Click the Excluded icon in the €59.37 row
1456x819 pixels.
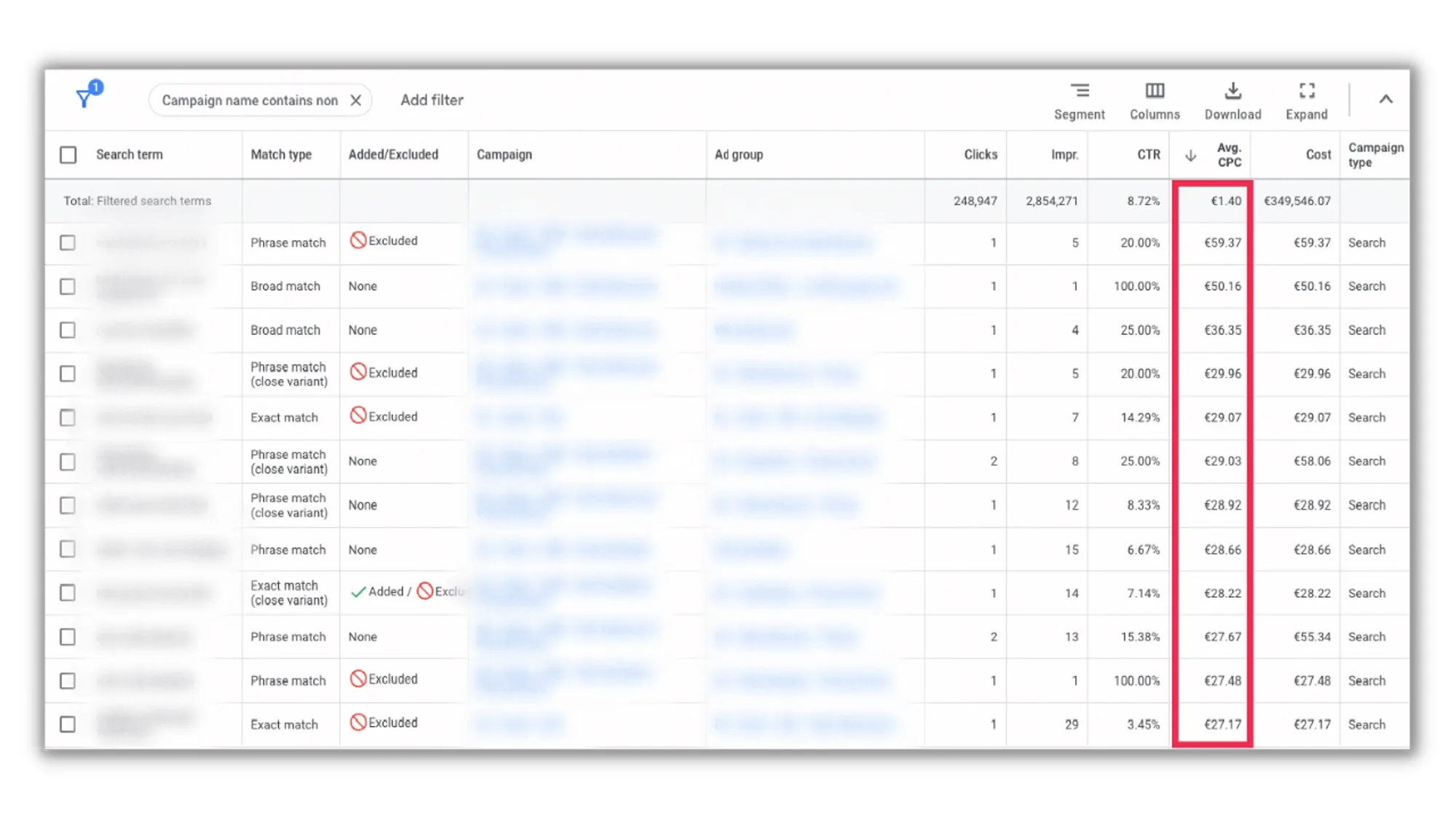click(357, 240)
